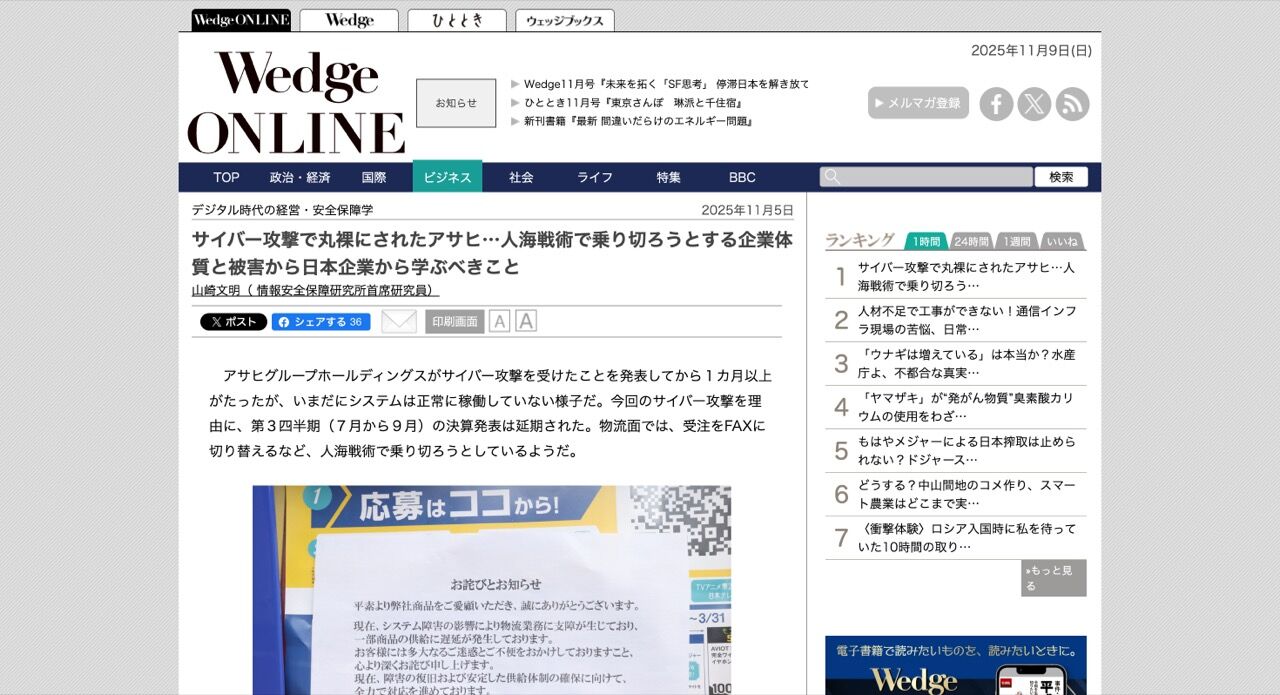Select the smaller font size A icon
Screen dimensions: 1280x695
point(499,321)
